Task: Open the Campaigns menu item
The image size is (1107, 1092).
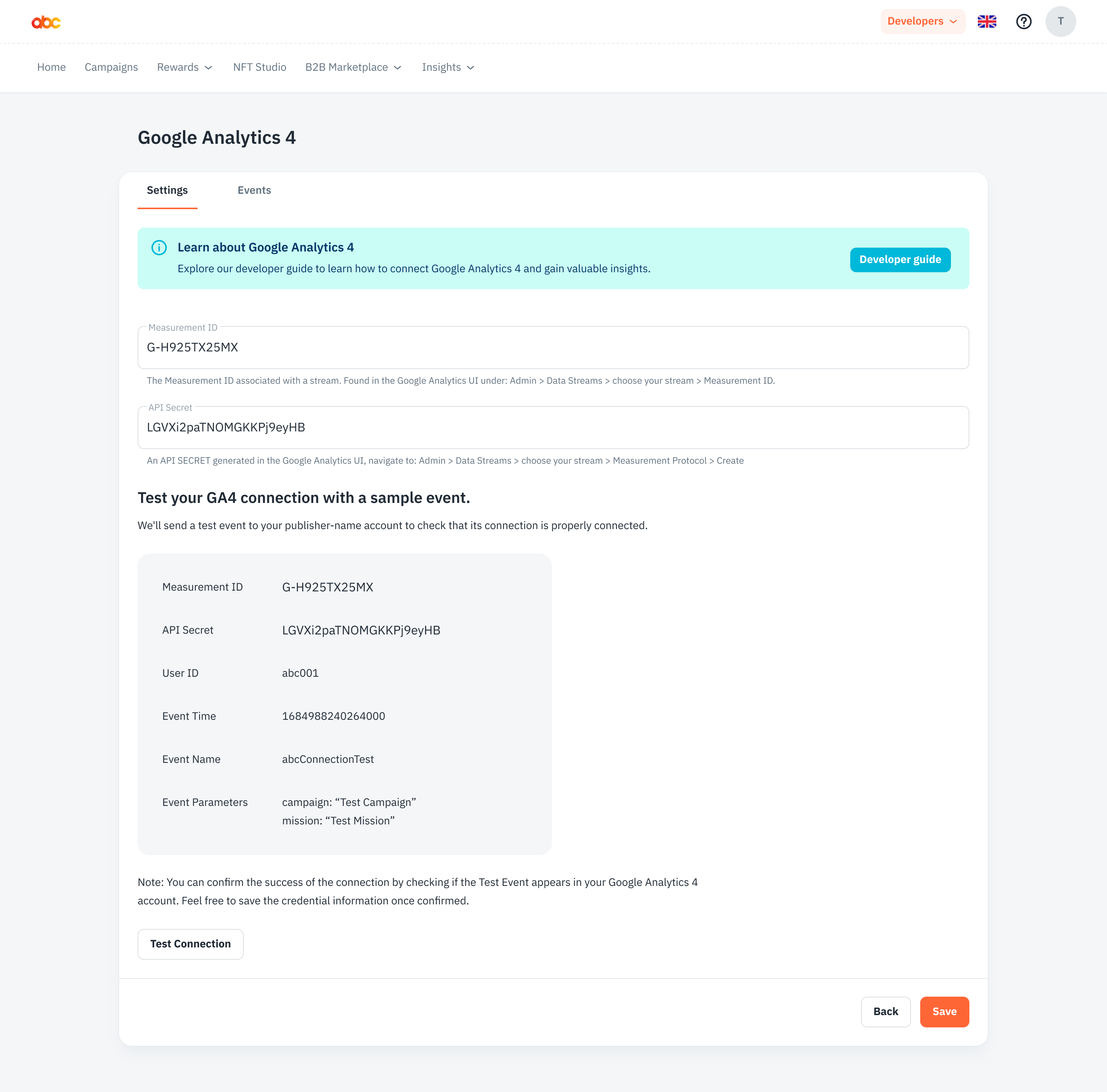Action: click(x=111, y=68)
